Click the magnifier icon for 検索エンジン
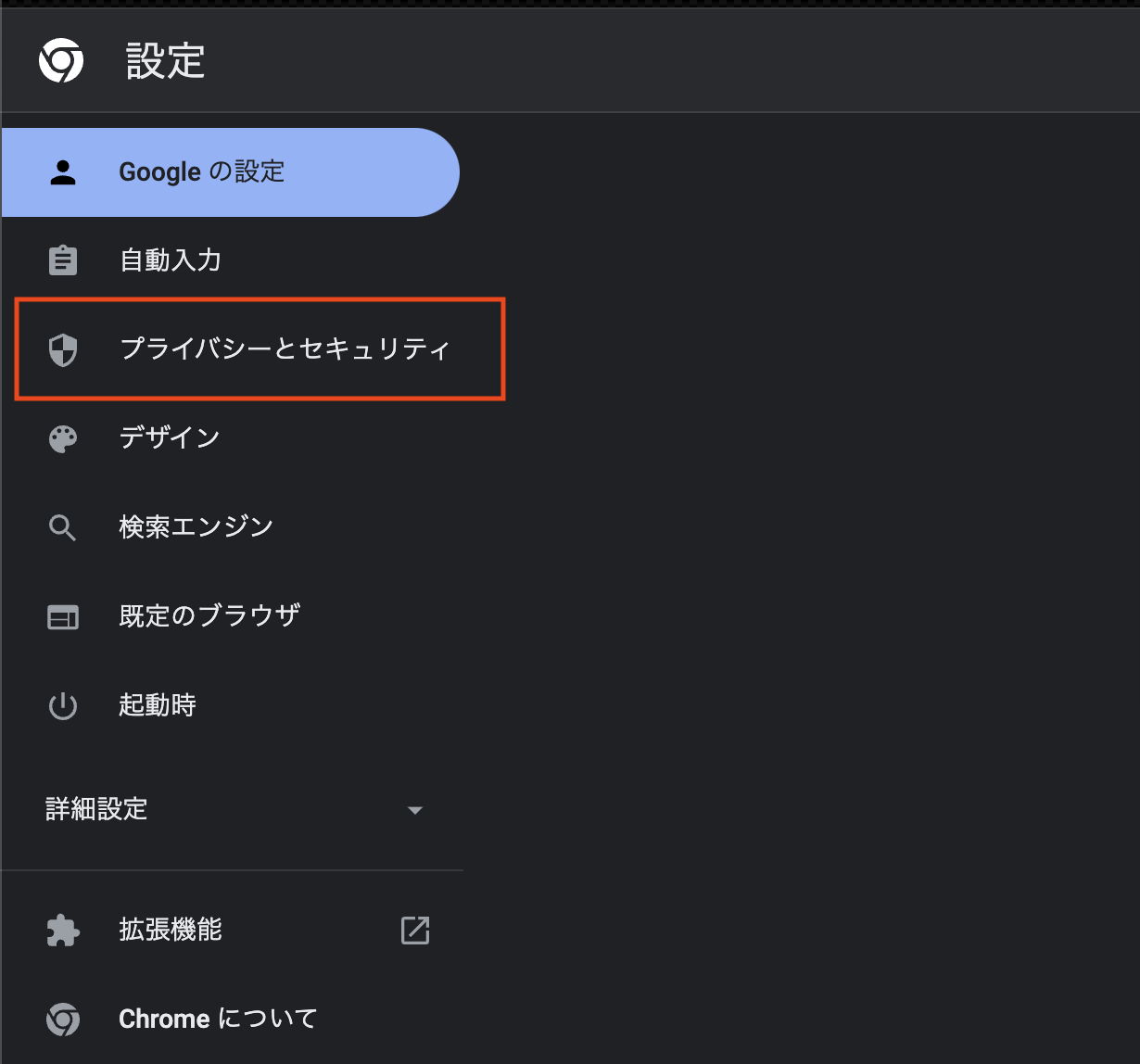The width and height of the screenshot is (1140, 1064). click(x=63, y=527)
